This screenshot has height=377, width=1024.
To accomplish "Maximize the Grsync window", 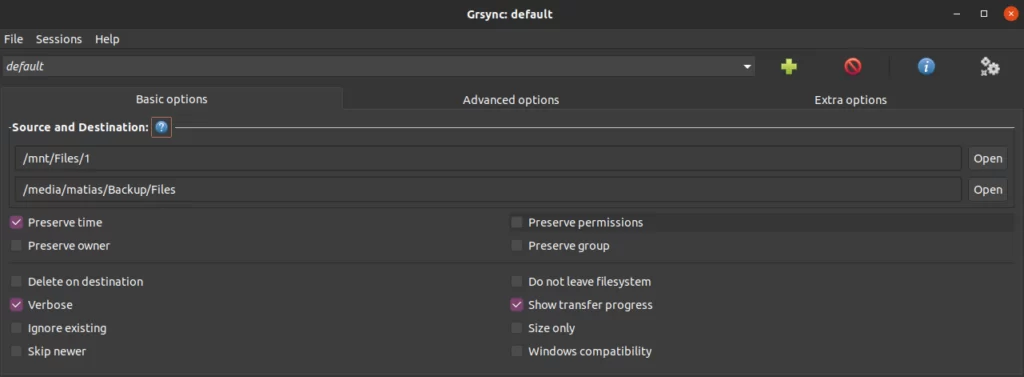I will tap(984, 14).
